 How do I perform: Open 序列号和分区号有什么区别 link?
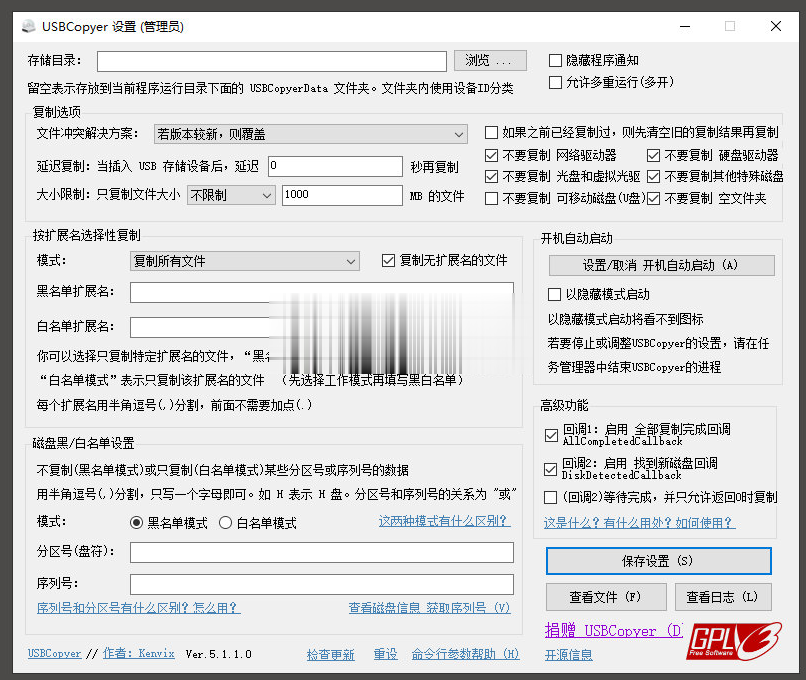tap(138, 608)
